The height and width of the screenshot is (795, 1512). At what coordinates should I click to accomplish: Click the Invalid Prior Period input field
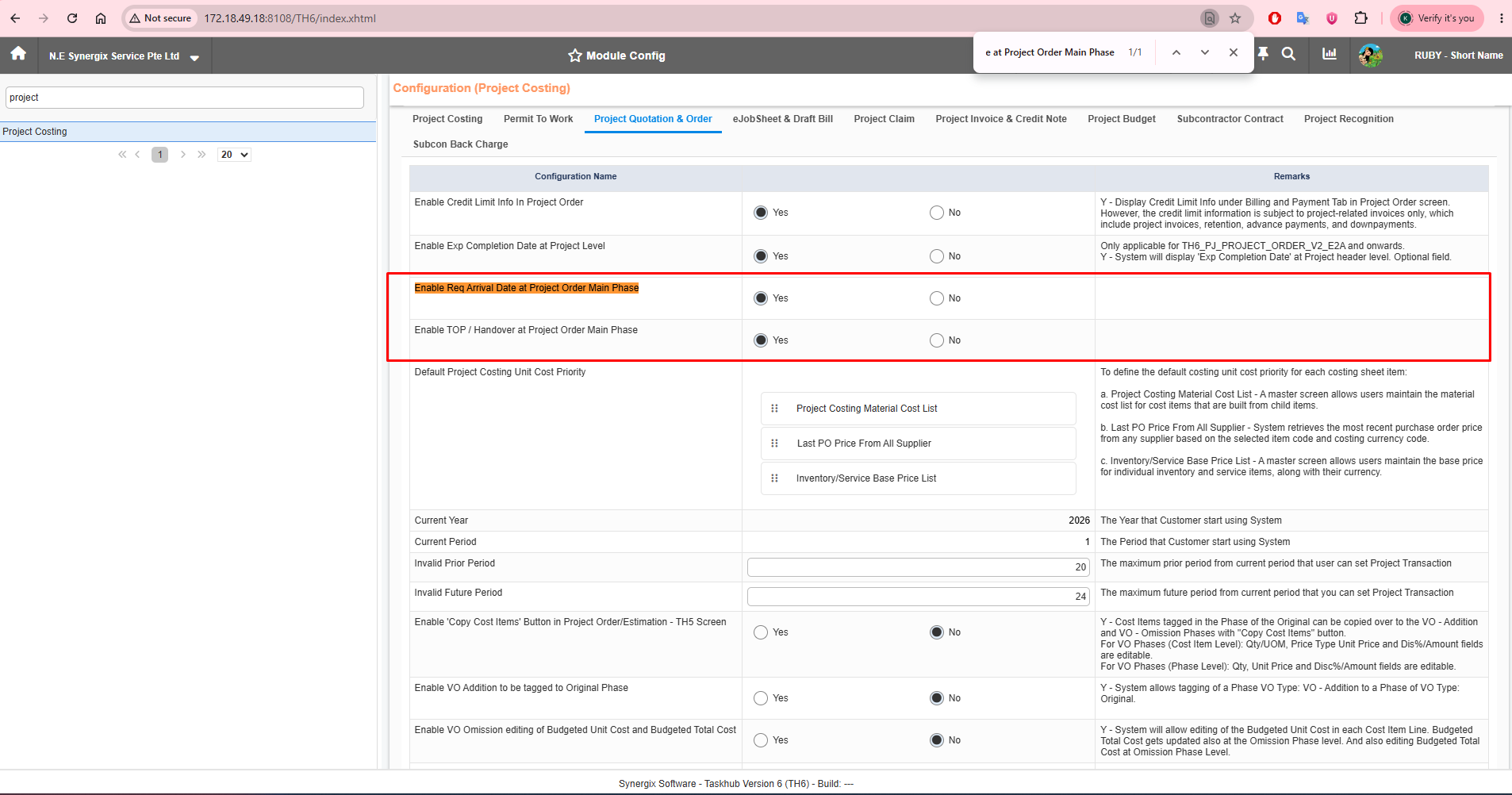918,567
